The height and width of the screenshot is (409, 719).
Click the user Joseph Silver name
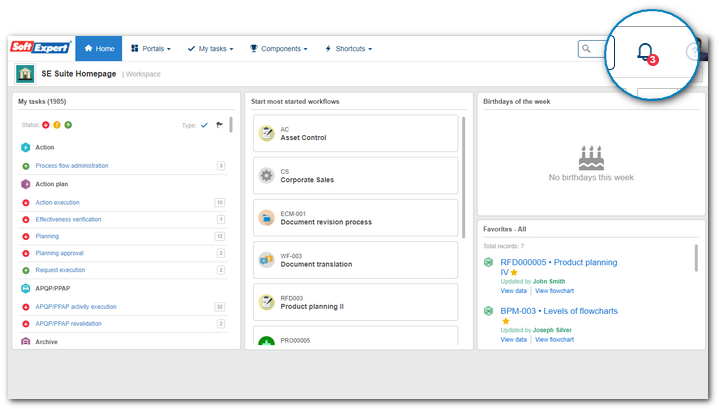[552, 330]
